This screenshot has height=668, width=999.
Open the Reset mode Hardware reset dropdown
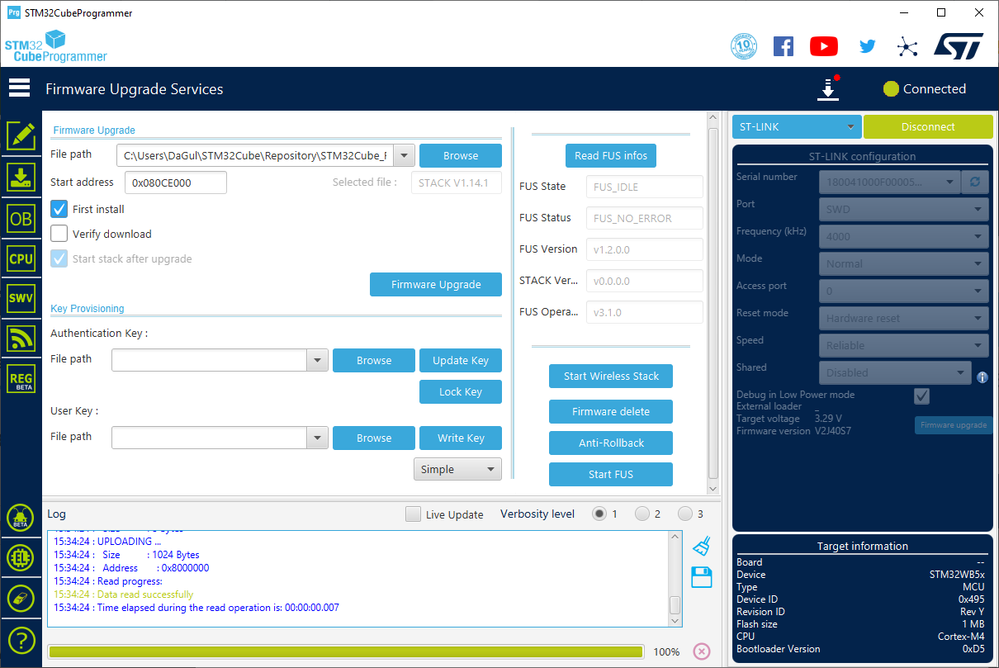[x=903, y=318]
